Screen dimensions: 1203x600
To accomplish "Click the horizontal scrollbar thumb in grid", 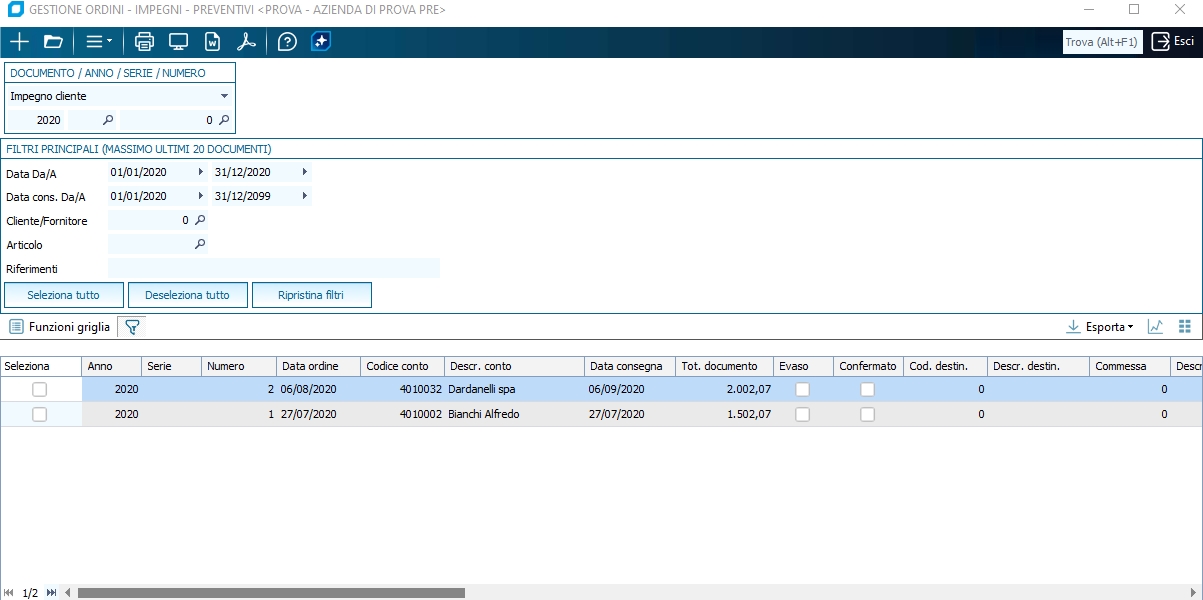I will pos(271,593).
